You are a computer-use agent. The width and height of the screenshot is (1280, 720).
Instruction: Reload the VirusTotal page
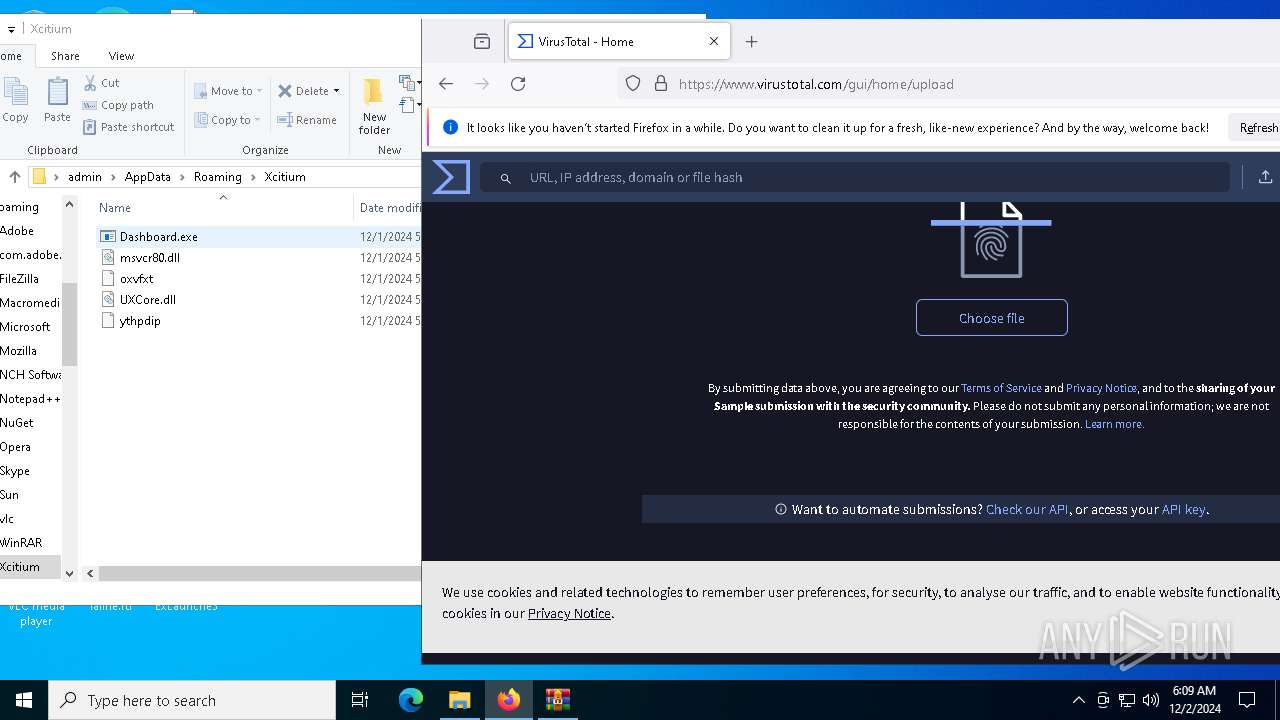pos(518,84)
